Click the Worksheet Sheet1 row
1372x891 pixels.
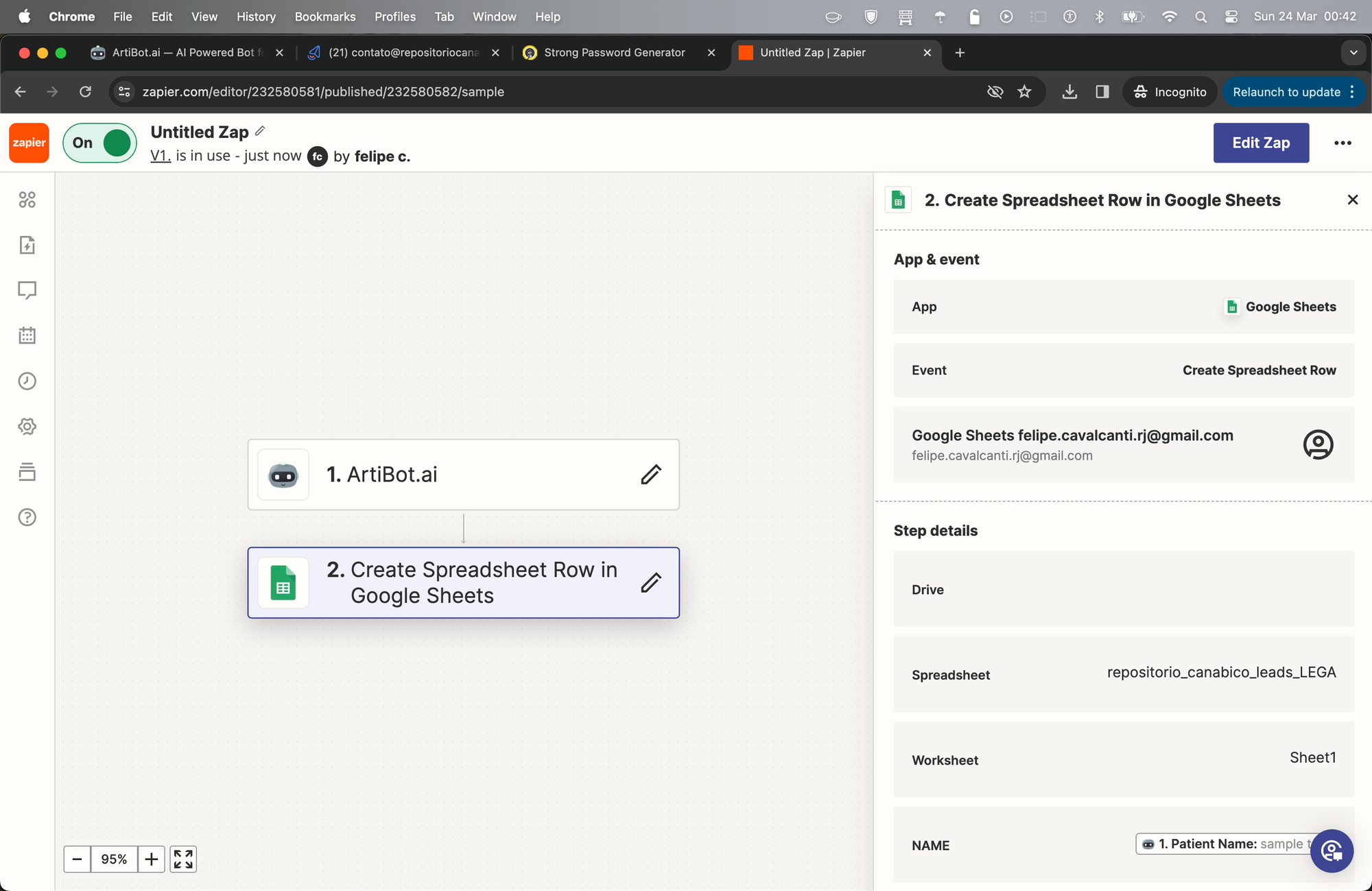[1124, 759]
